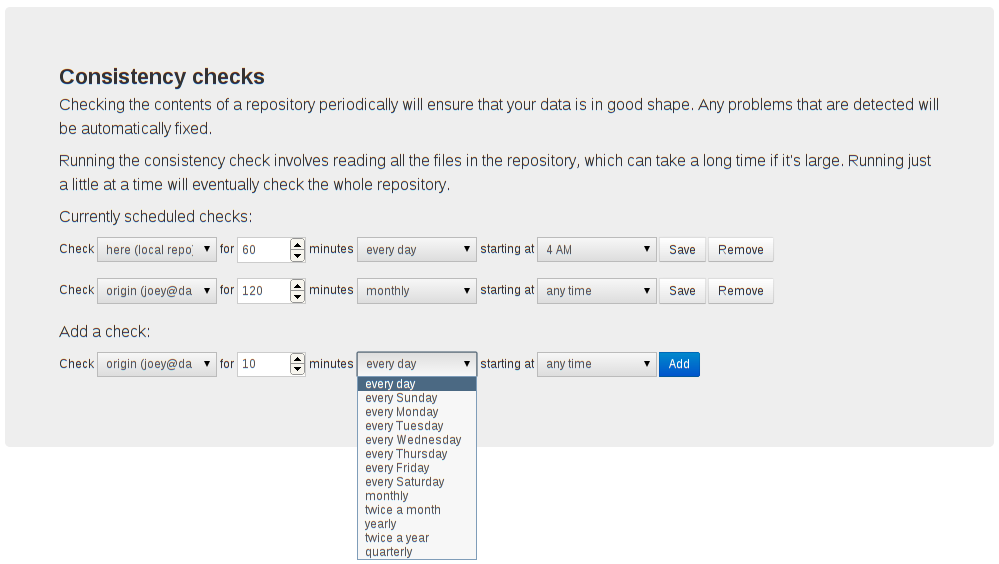Screen dimensions: 999x564
Task: Remove the origin monthly check
Action: 740,291
